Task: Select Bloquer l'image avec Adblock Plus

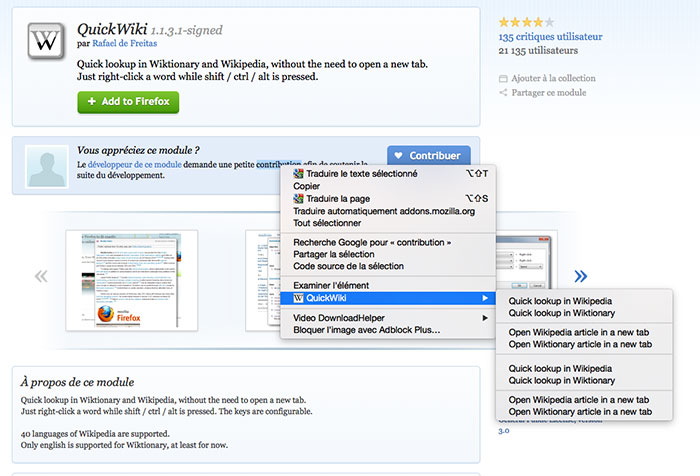Action: point(388,330)
